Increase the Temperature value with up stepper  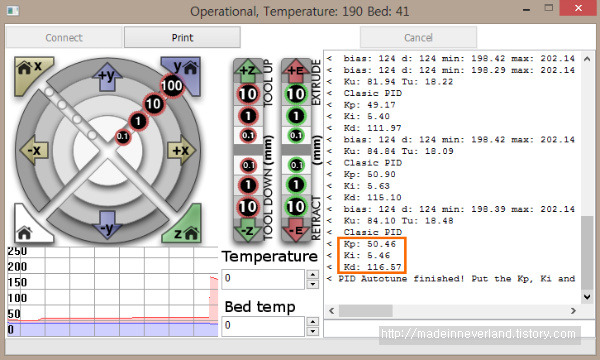pos(313,274)
